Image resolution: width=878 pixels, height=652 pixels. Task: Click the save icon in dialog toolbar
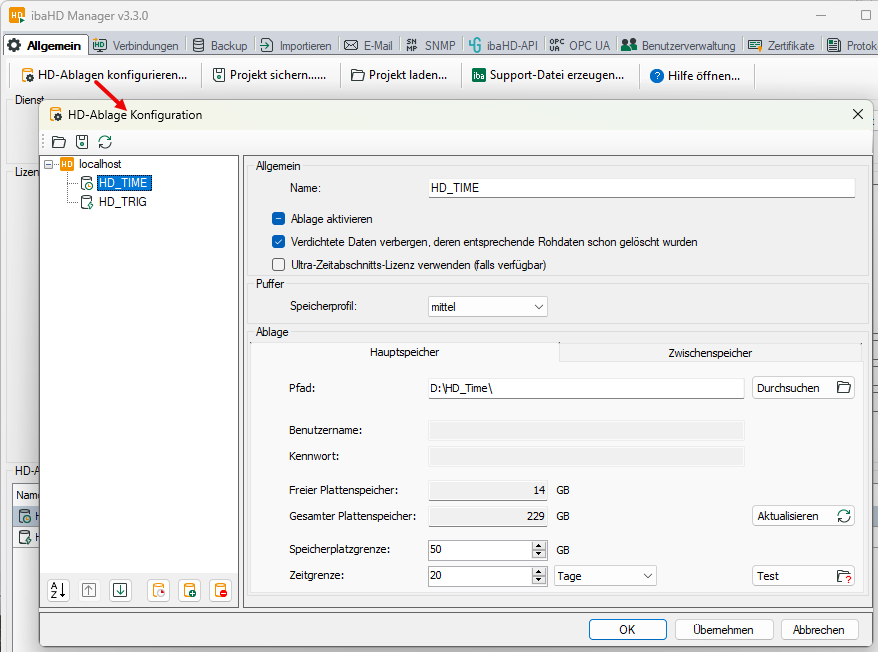point(82,142)
